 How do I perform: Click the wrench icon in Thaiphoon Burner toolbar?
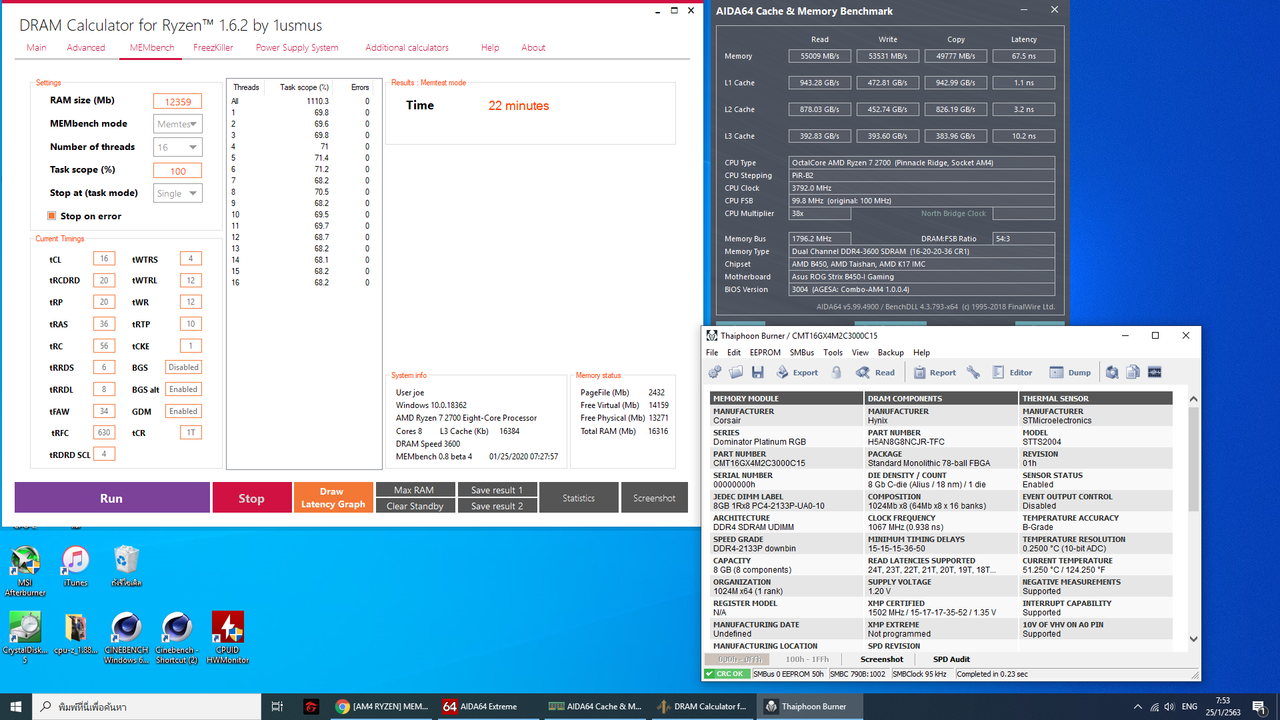tap(973, 372)
